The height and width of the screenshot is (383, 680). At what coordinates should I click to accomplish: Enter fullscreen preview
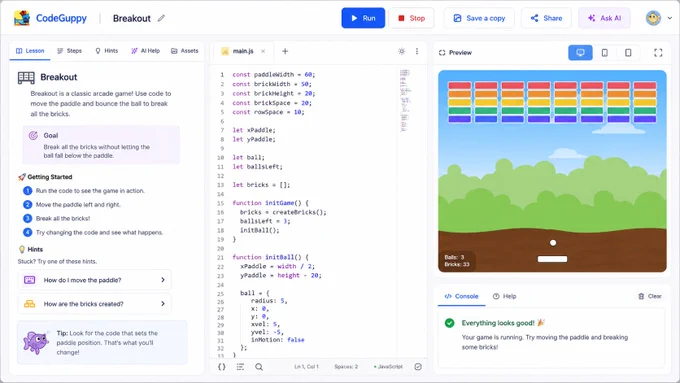click(658, 52)
